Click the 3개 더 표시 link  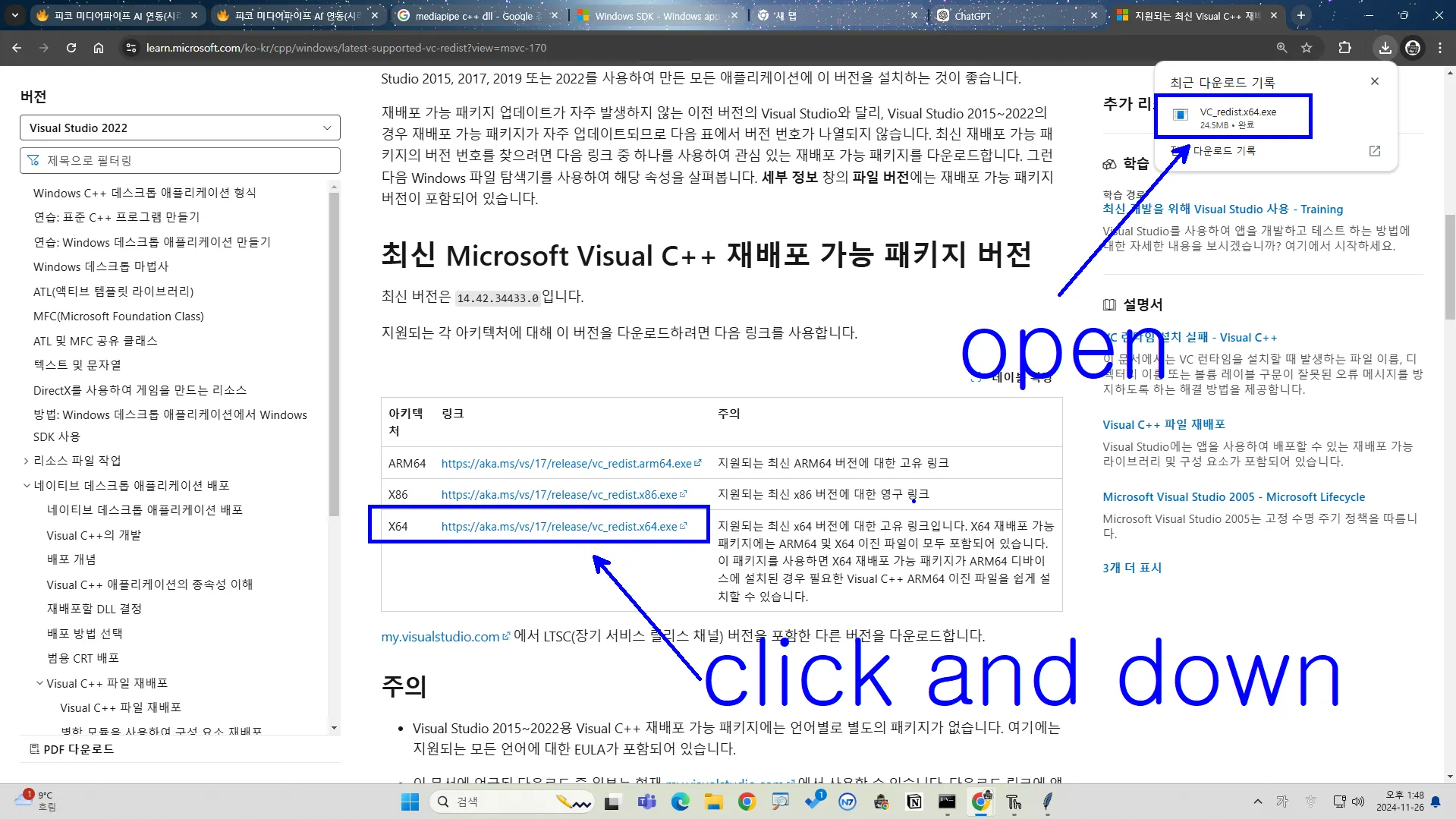[1132, 567]
